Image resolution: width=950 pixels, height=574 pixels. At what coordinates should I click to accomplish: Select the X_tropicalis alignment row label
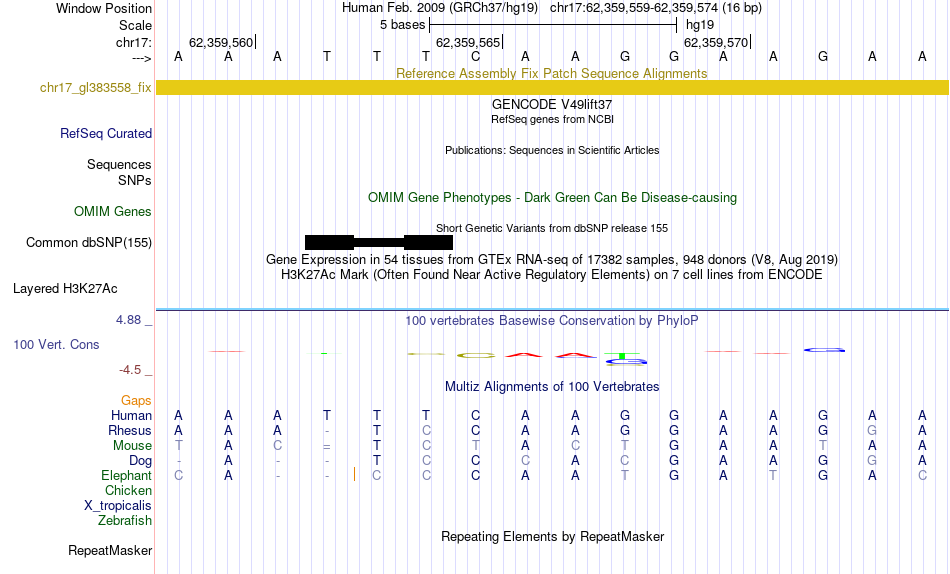(118, 506)
